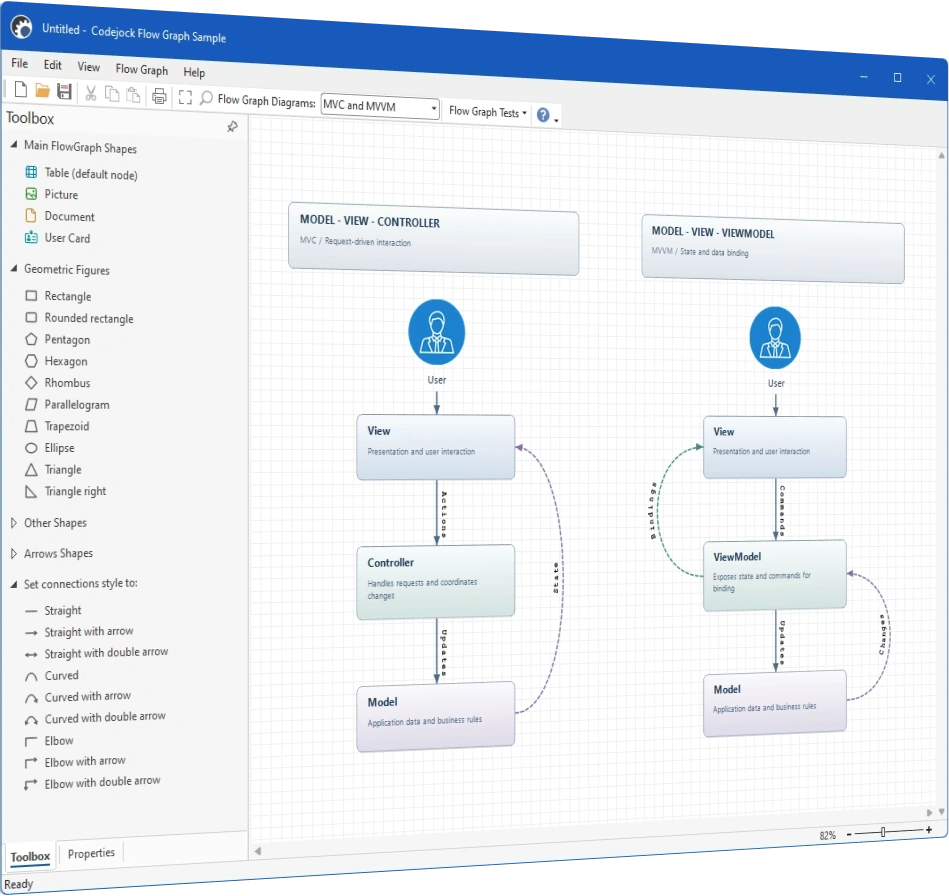Click the magnifier Zoom toolbar icon
Screen dimensions: 949x896
pyautogui.click(x=206, y=97)
